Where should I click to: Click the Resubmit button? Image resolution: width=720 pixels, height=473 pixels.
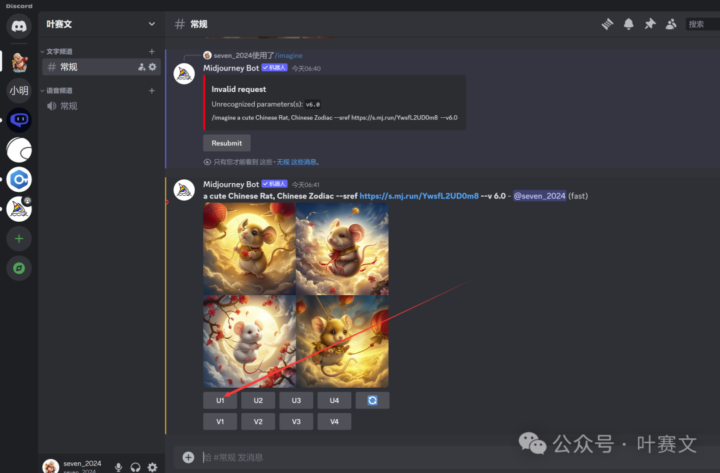227,143
